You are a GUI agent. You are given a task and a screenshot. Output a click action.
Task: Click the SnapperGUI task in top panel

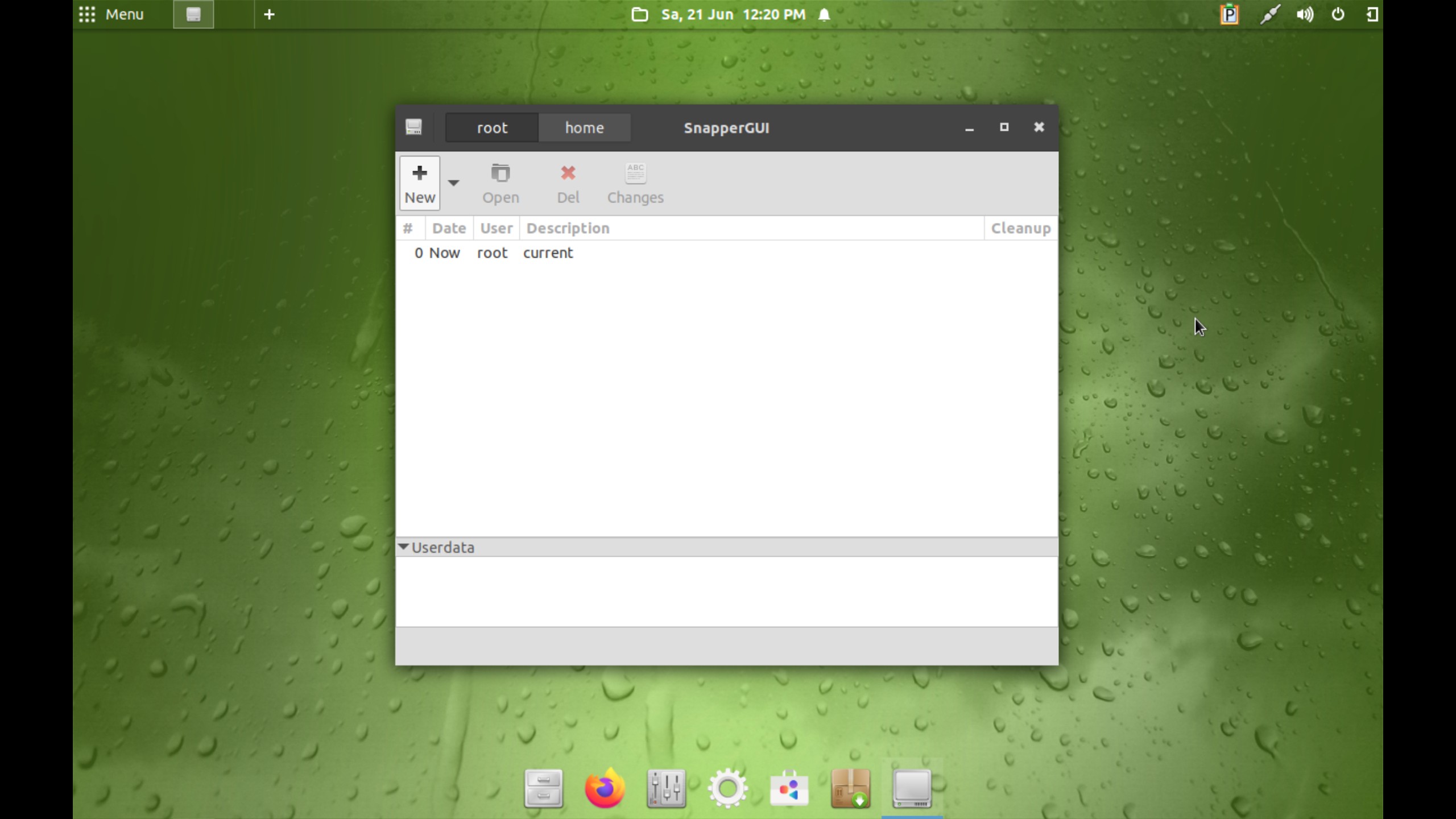click(x=193, y=14)
